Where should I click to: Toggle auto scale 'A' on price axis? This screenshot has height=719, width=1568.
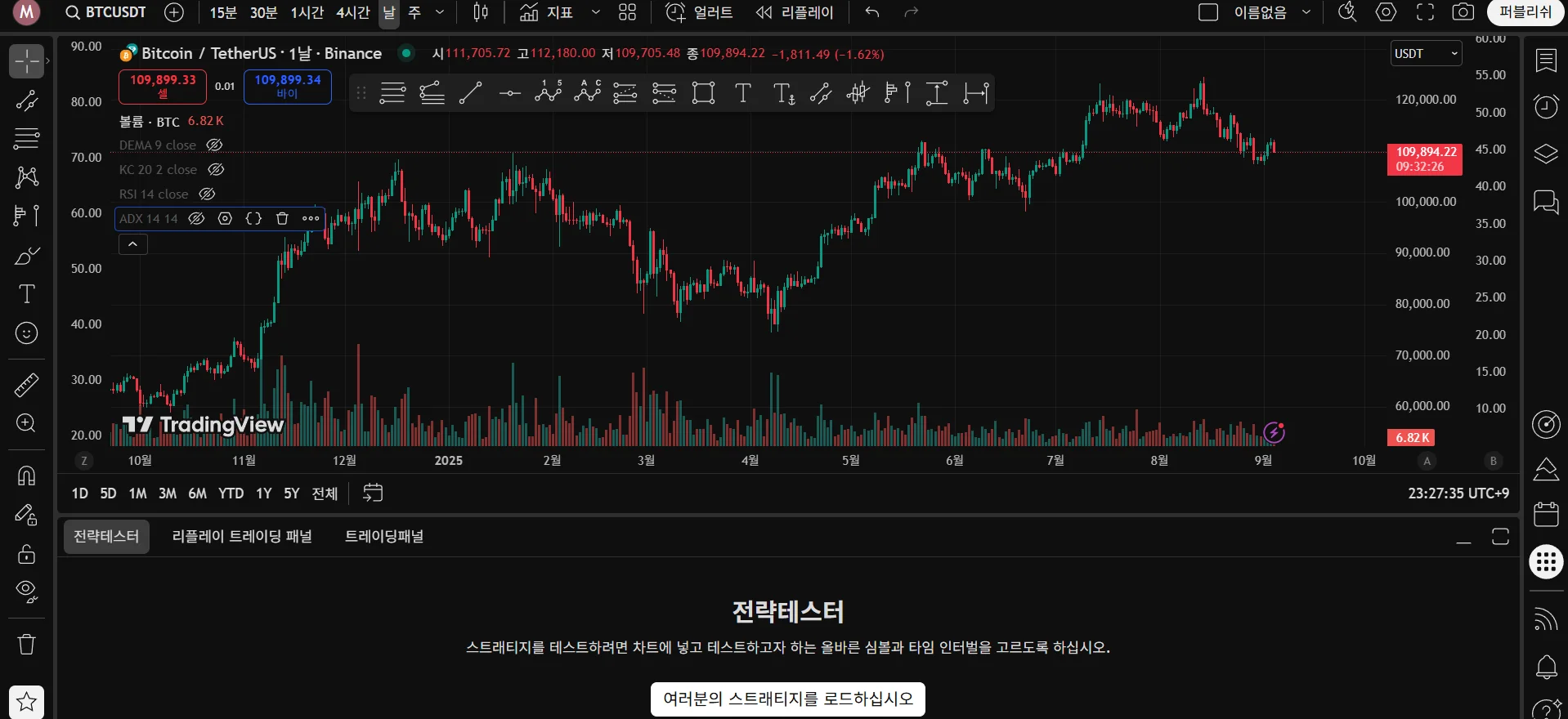(1427, 461)
